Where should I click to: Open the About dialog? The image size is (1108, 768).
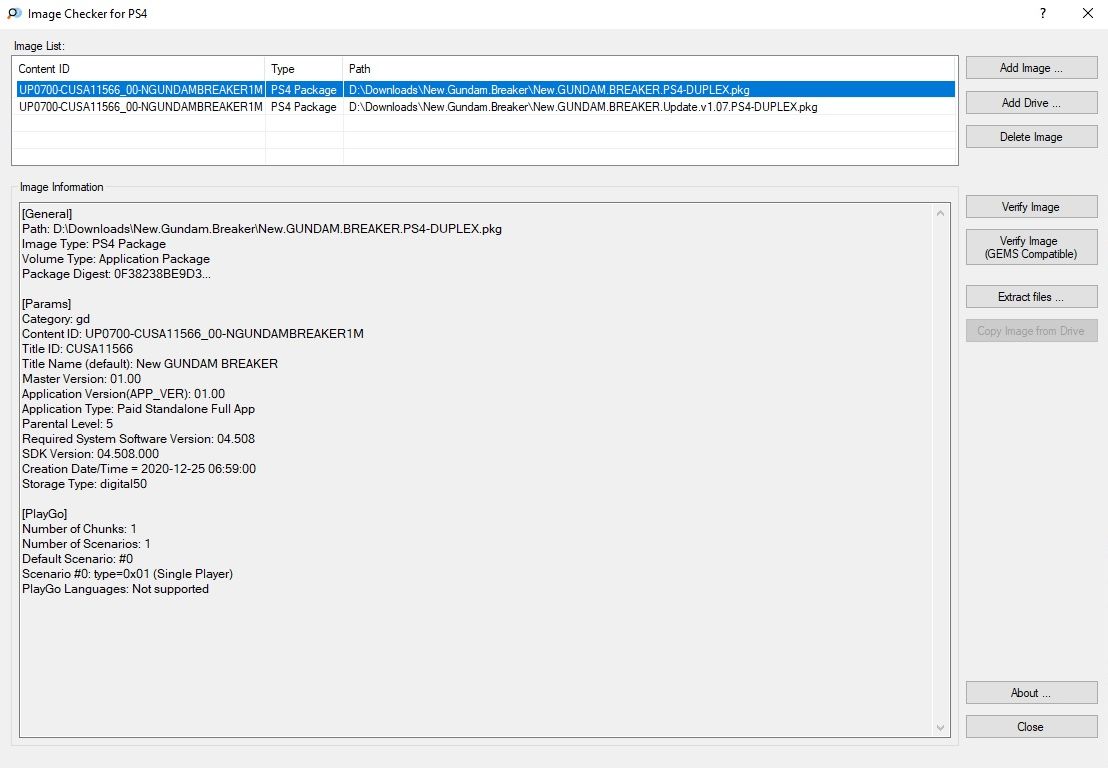click(x=1031, y=692)
